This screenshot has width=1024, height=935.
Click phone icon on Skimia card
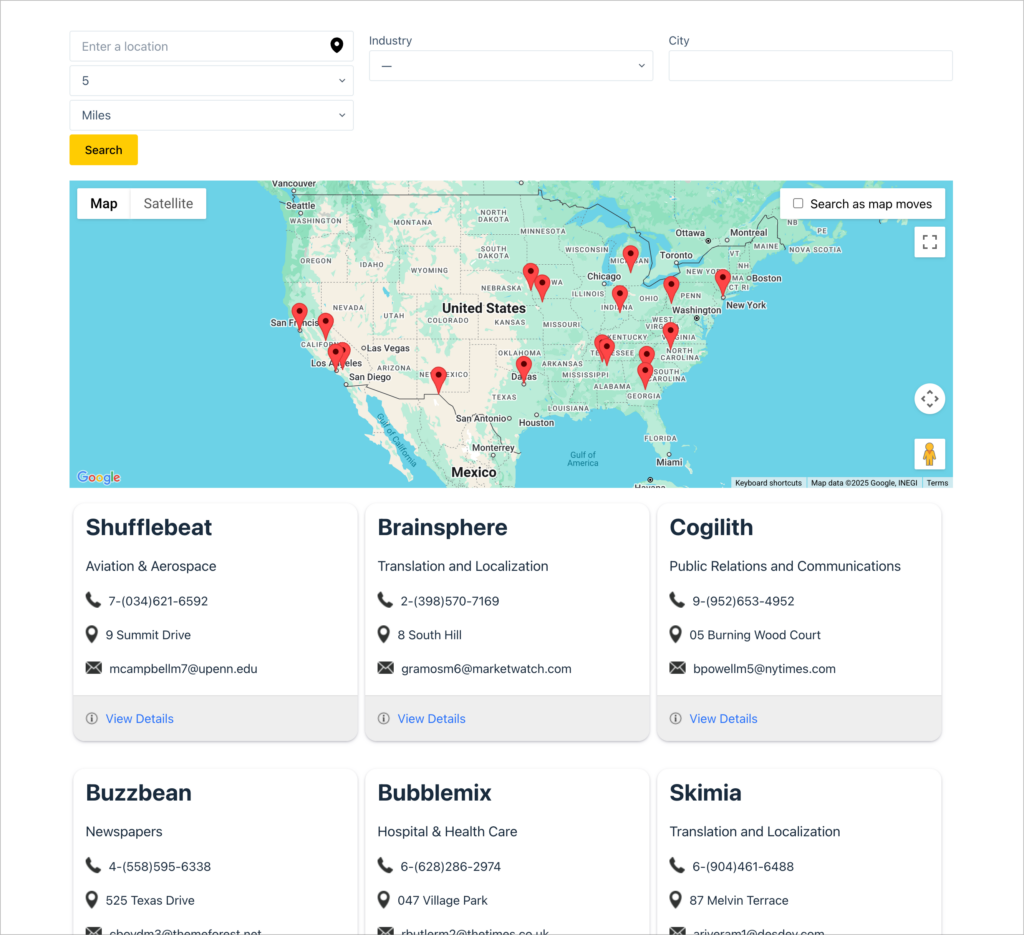(x=677, y=865)
